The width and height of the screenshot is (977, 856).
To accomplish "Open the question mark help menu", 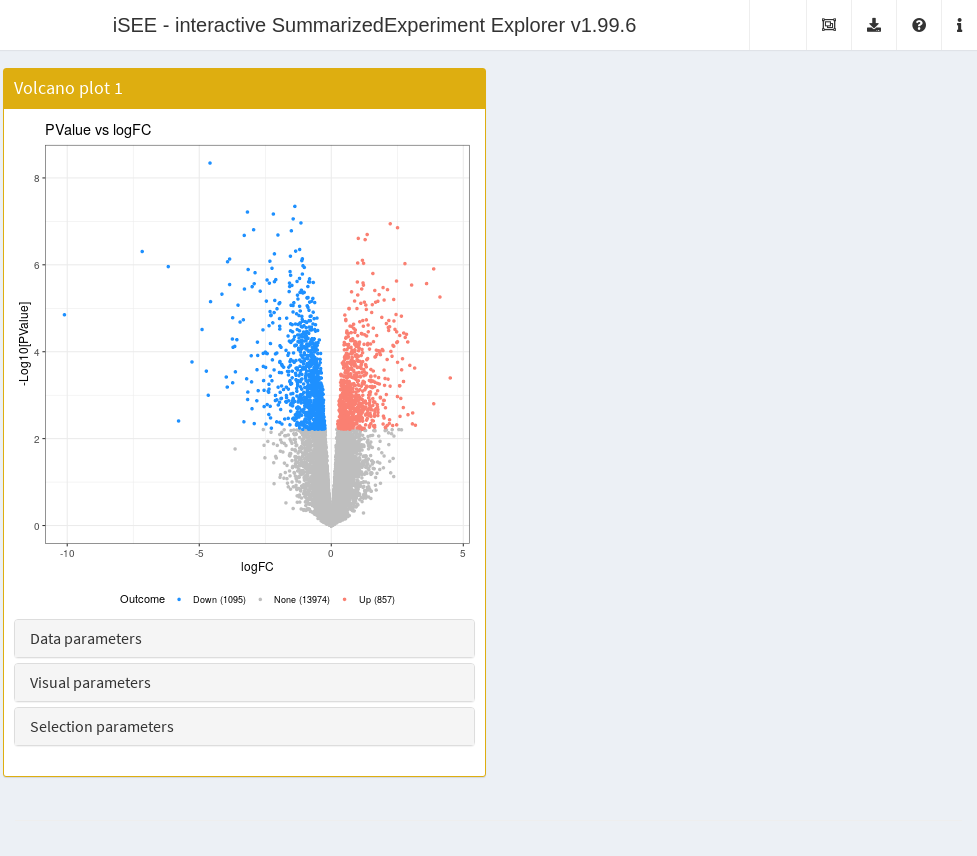I will pyautogui.click(x=919, y=25).
